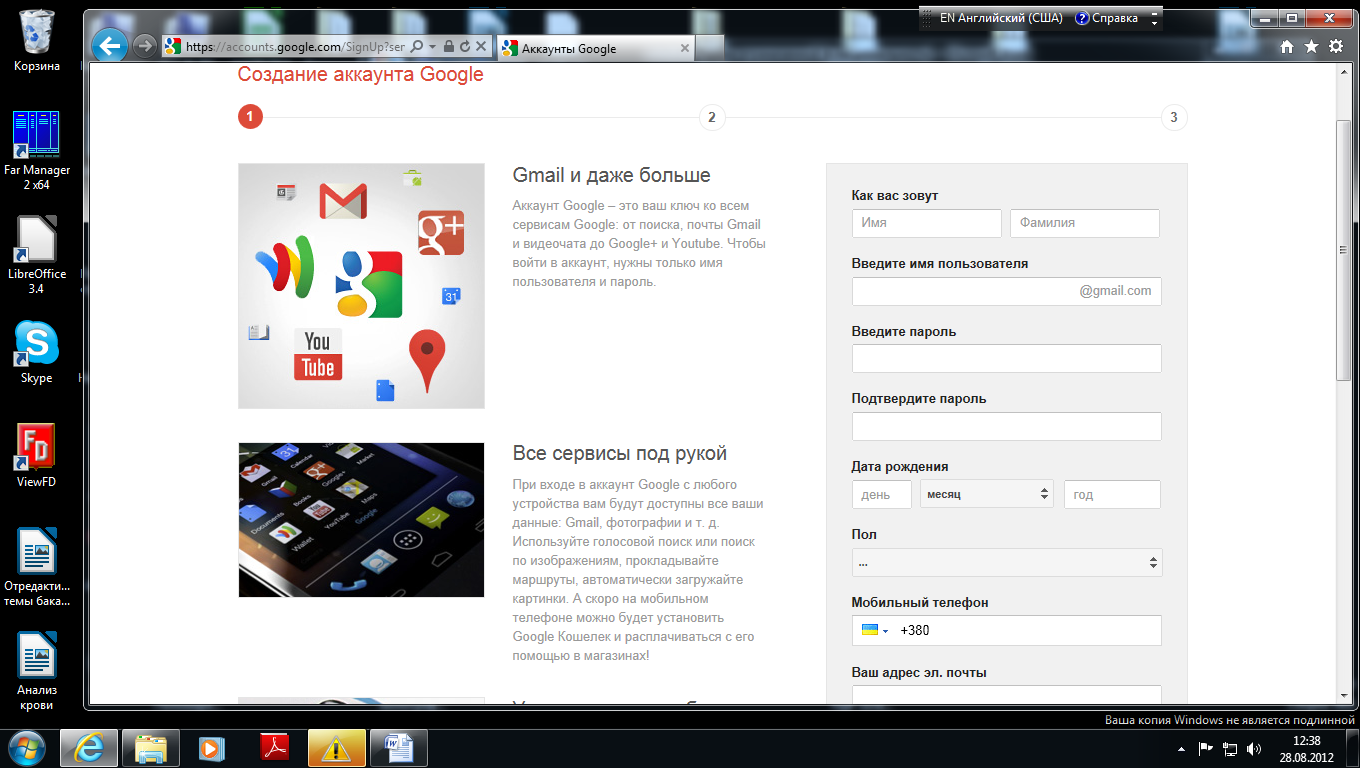Screen dimensions: 1360x768
Task: Click the Google+ icon in image
Action: point(441,233)
